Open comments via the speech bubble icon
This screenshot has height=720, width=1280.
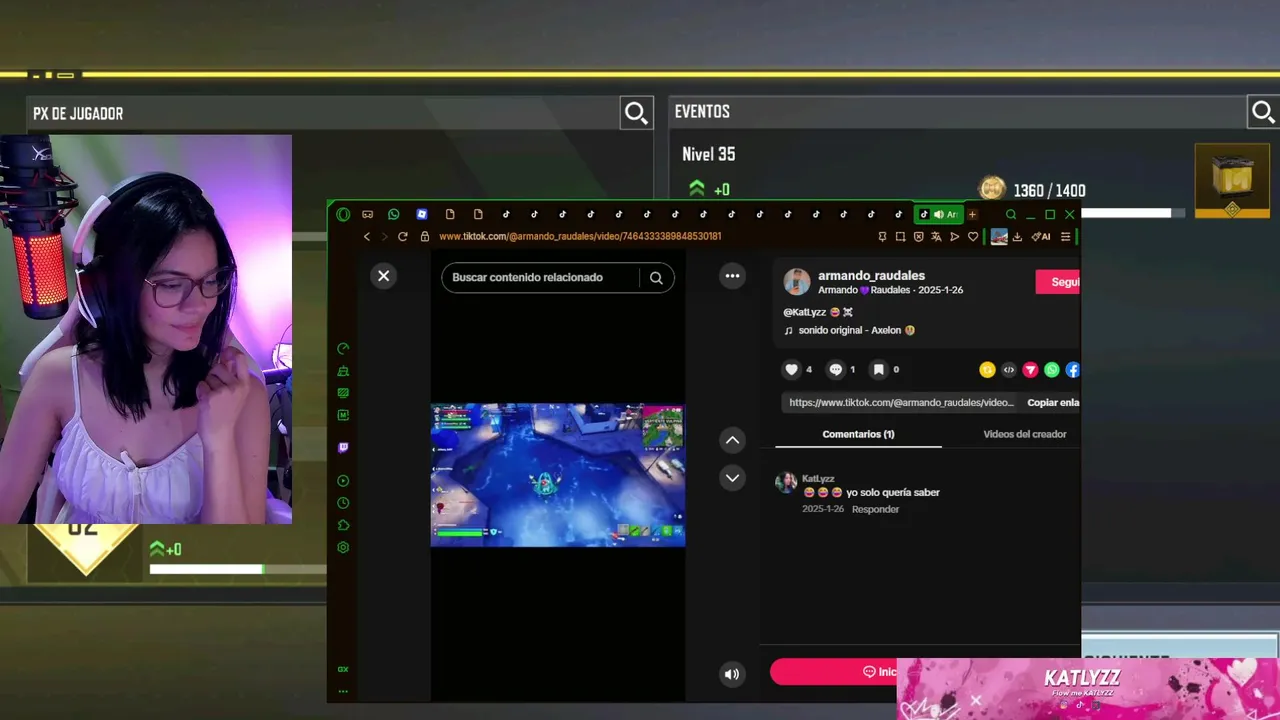click(836, 370)
